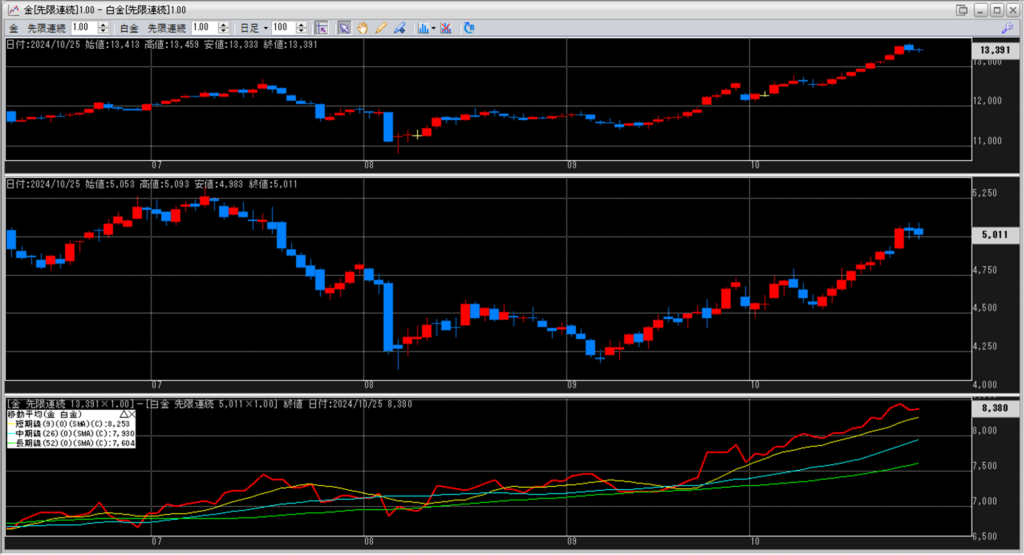The image size is (1024, 555).
Task: Click the yellow short-term line legend swatch
Action: pos(13,423)
